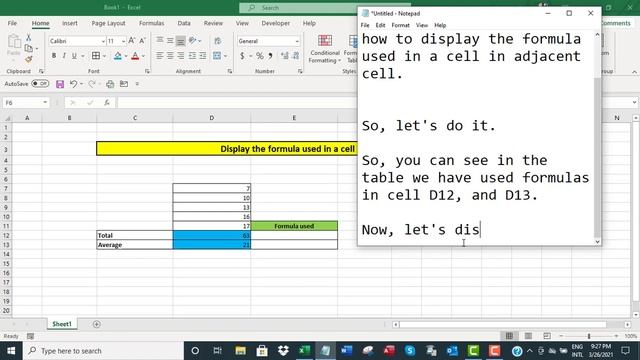The width and height of the screenshot is (640, 360).
Task: Click the Insert Function fx button
Action: coord(107,103)
